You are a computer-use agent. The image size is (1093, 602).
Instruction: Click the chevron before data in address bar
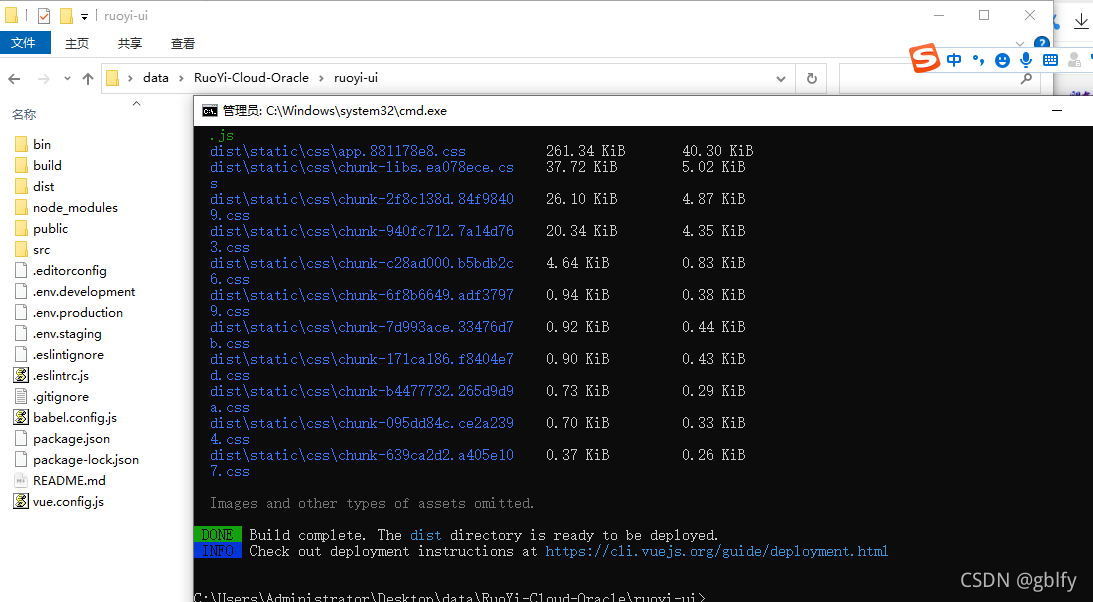(x=130, y=78)
